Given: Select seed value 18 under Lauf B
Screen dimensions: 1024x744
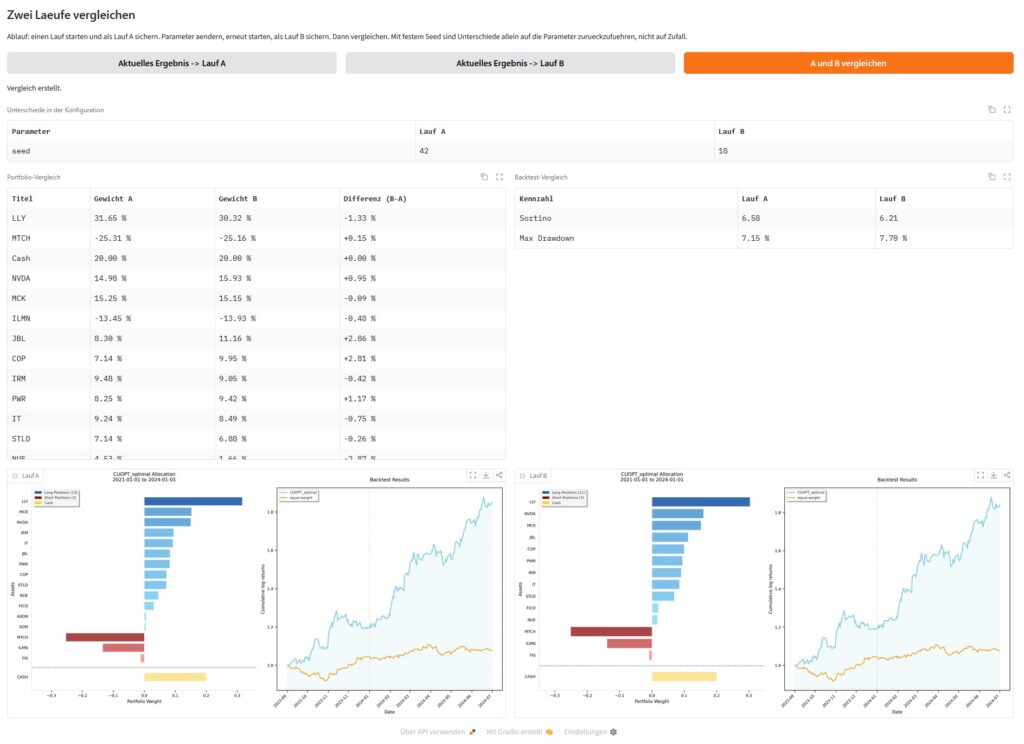Looking at the screenshot, I should pos(863,151).
